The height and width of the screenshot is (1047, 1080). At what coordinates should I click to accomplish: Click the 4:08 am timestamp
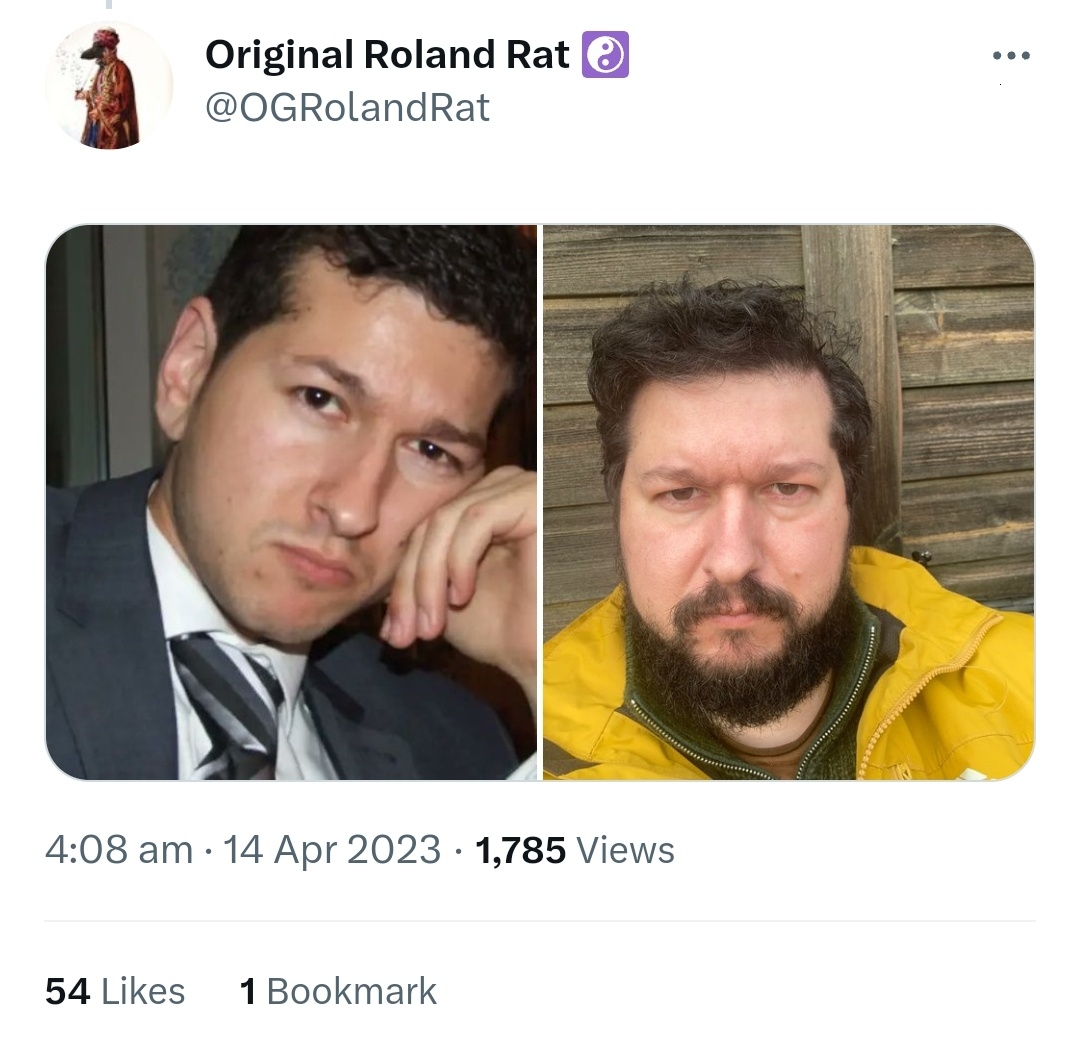pyautogui.click(x=119, y=849)
